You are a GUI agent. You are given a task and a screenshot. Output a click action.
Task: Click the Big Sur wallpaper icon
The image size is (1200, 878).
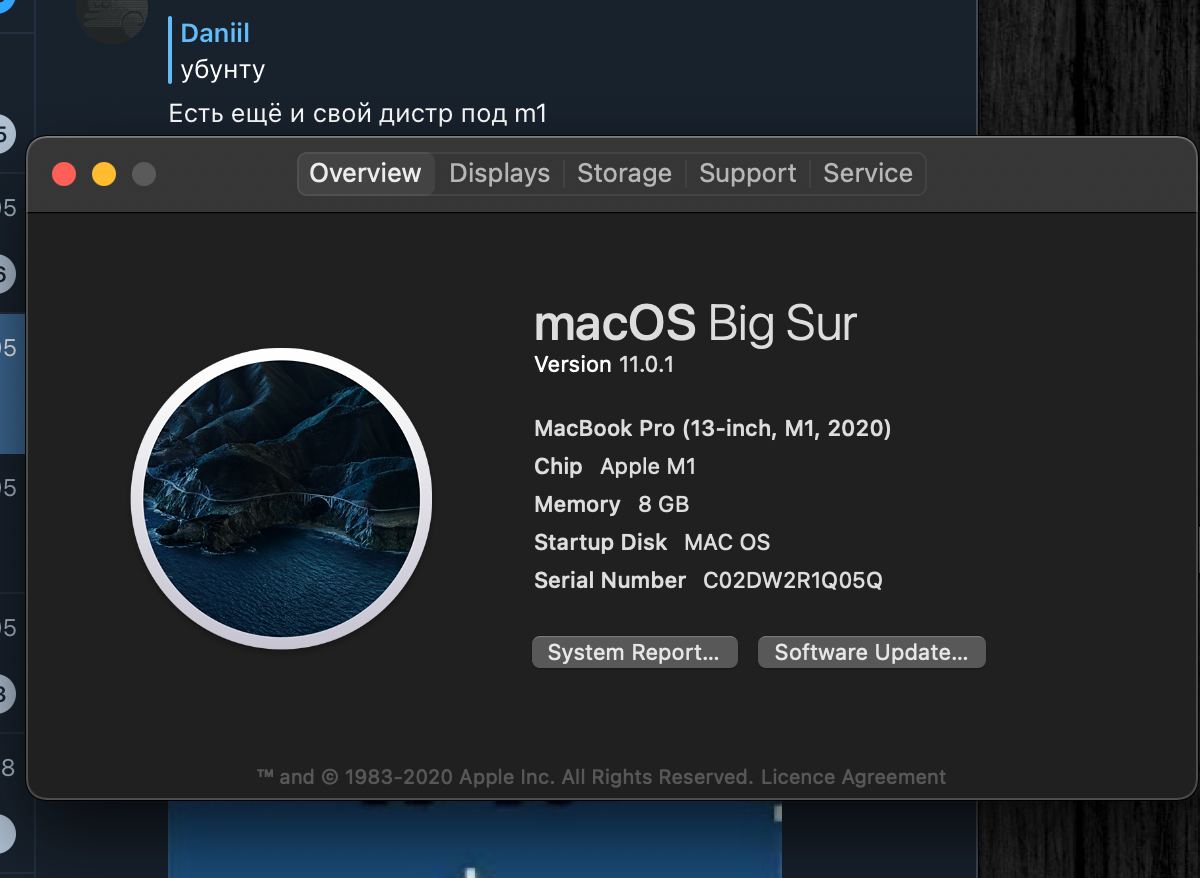point(281,497)
